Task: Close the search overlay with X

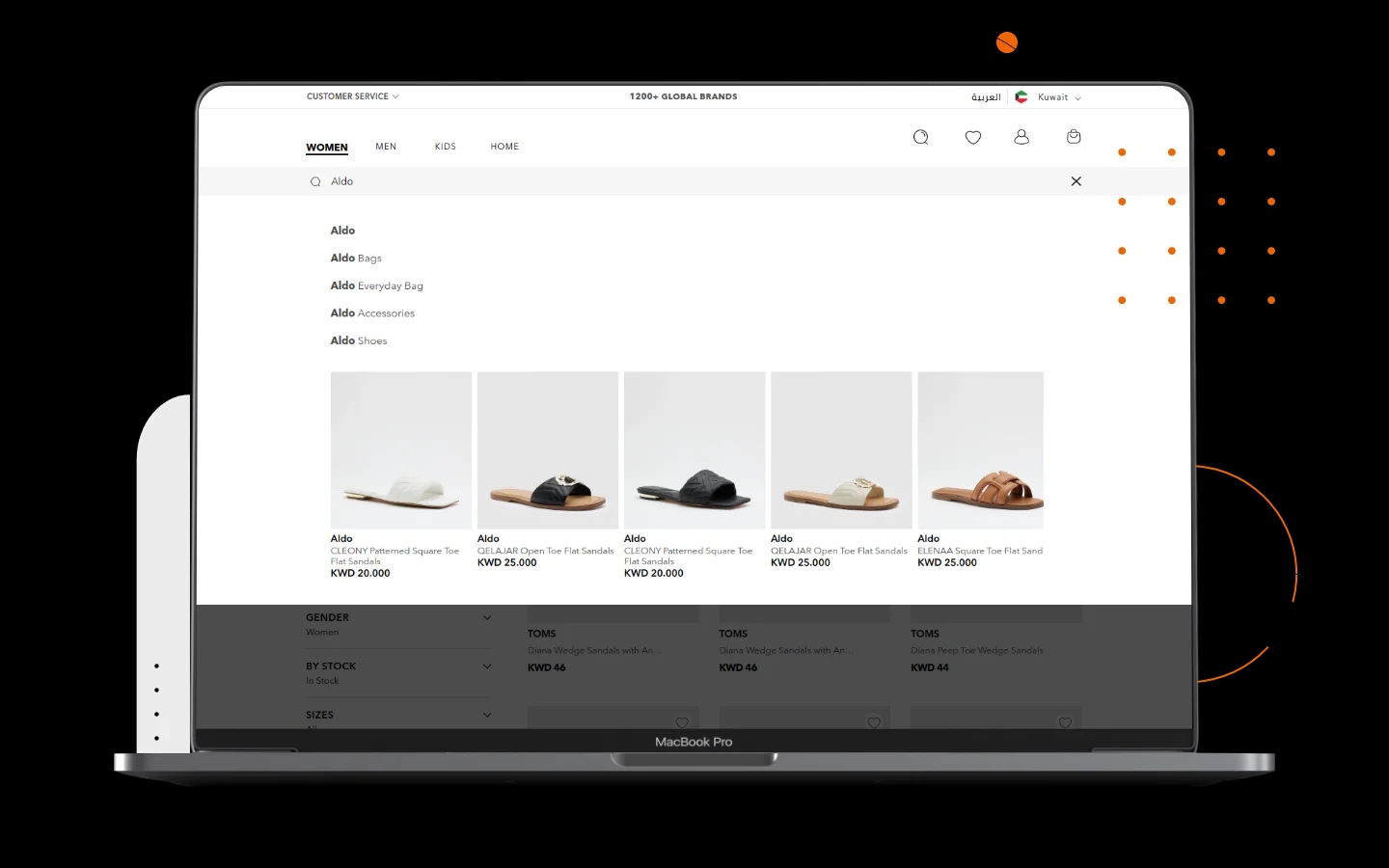Action: coord(1076,181)
